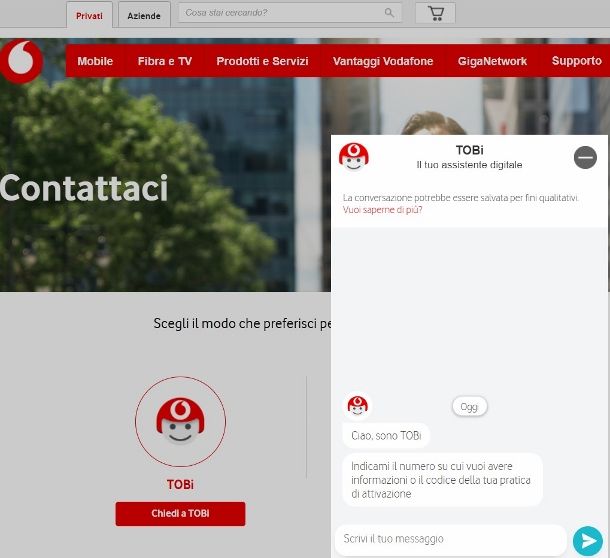Click the TOBi chat window title
Image resolution: width=610 pixels, height=558 pixels.
pyautogui.click(x=469, y=150)
